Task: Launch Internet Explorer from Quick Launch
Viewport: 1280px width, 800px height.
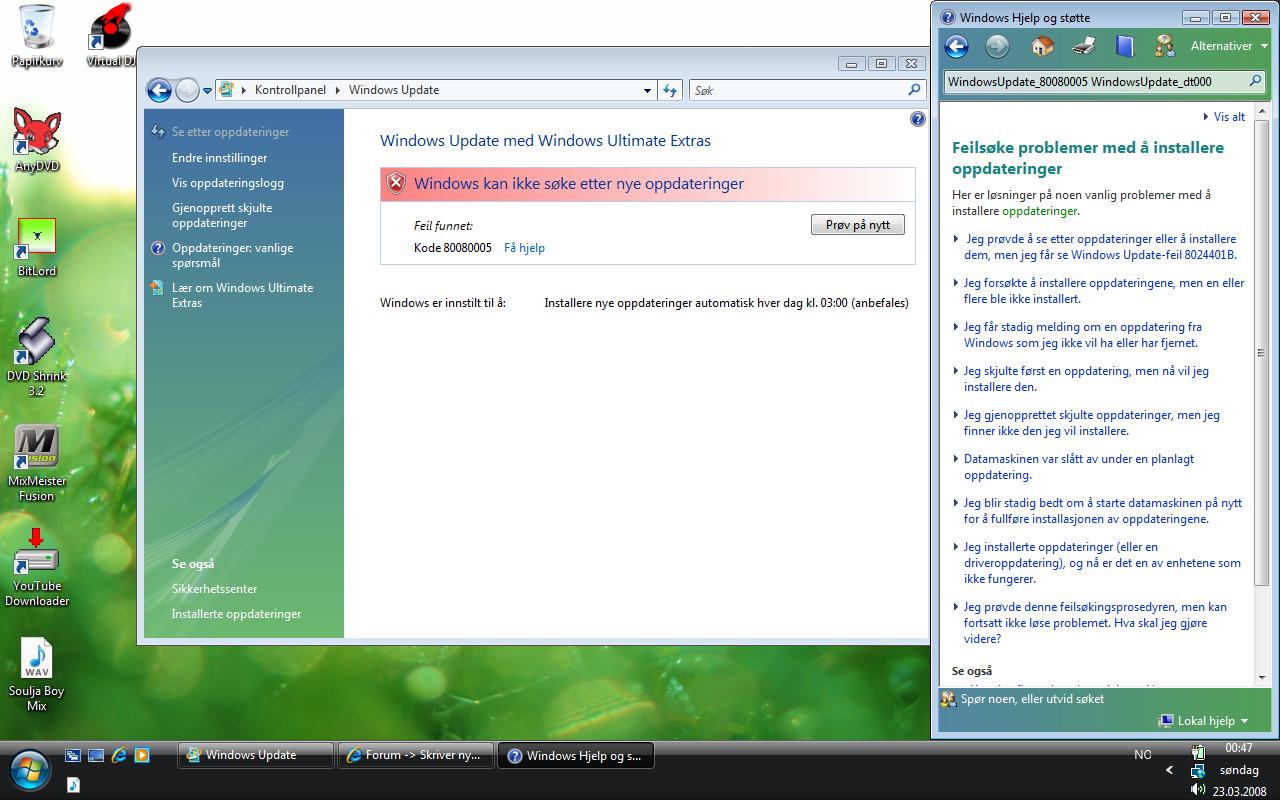Action: tap(119, 756)
